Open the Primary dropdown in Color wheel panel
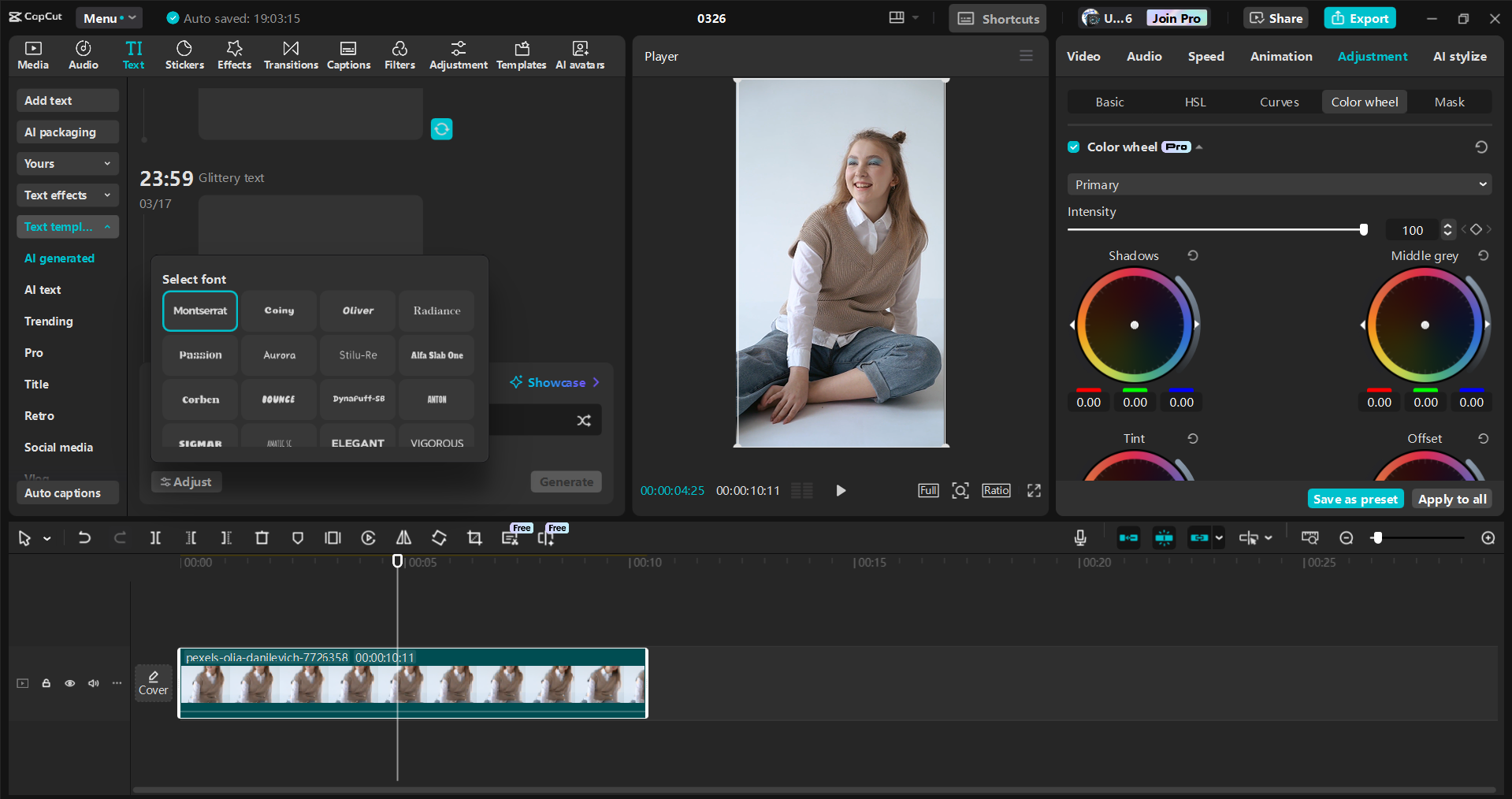1512x799 pixels. click(x=1278, y=184)
